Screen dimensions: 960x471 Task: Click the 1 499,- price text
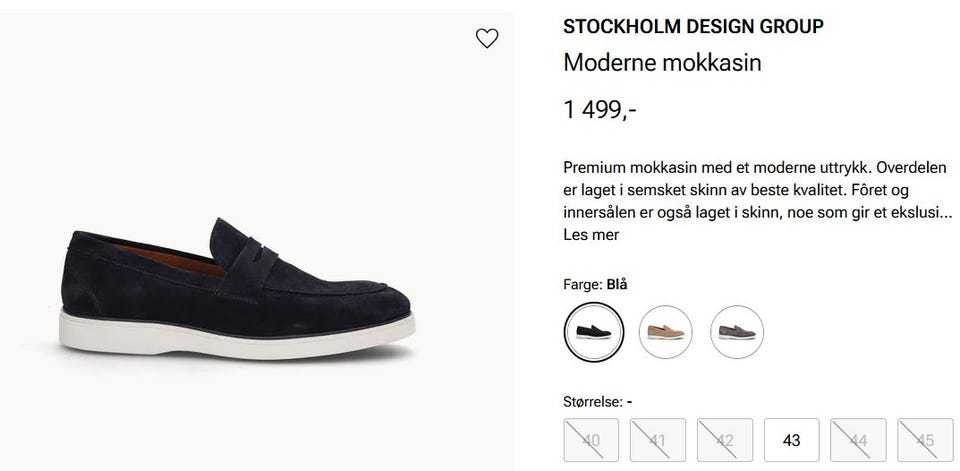[x=600, y=109]
